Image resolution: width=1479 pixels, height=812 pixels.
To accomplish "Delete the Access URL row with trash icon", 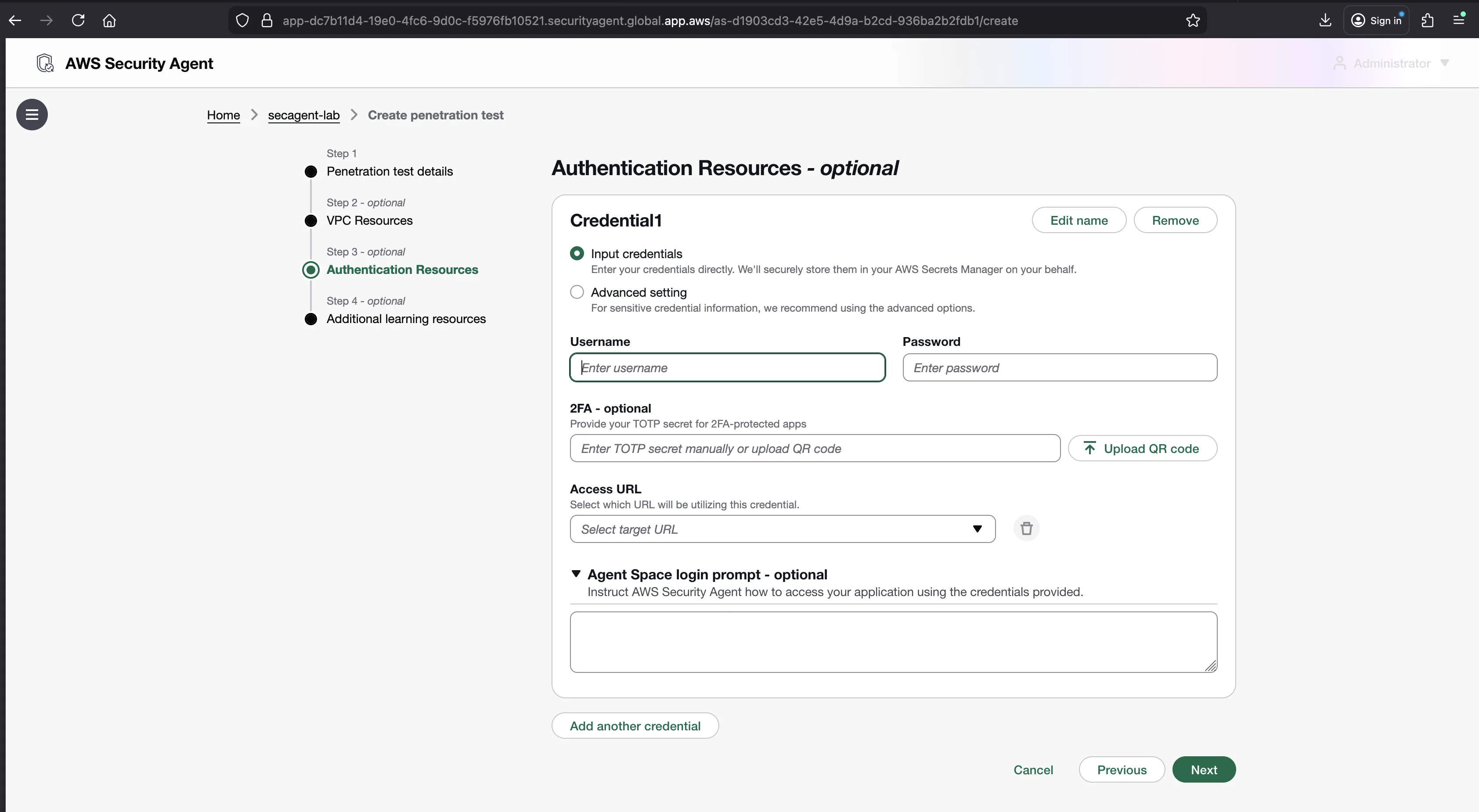I will click(1027, 528).
